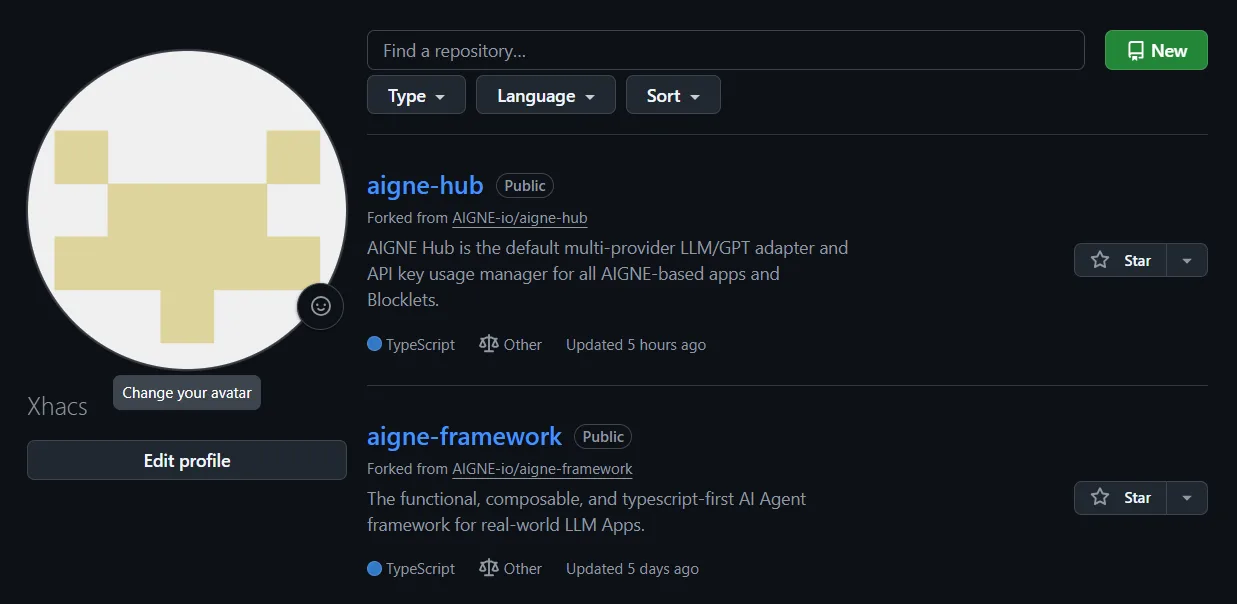
Task: Click TypeScript language dot for aigne-hub
Action: [374, 344]
